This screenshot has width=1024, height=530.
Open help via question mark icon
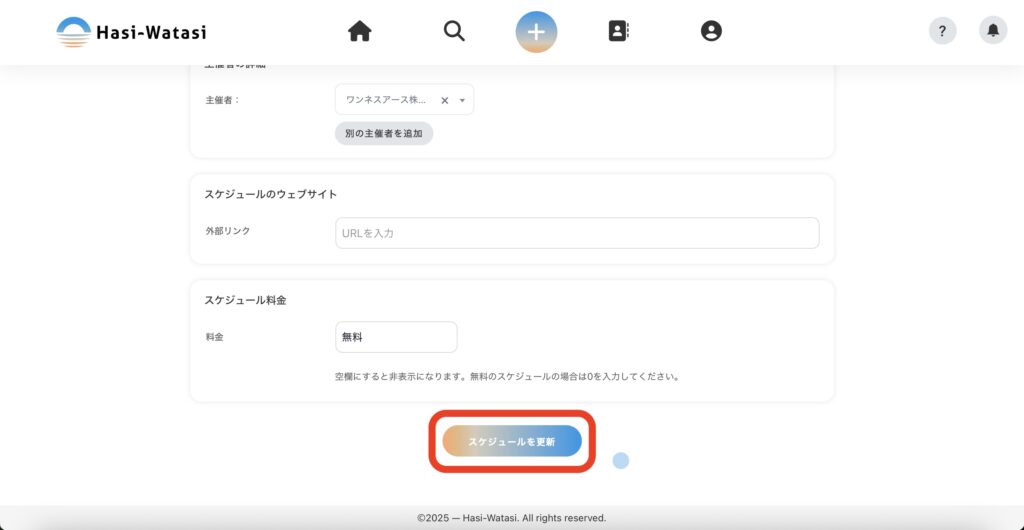click(942, 31)
